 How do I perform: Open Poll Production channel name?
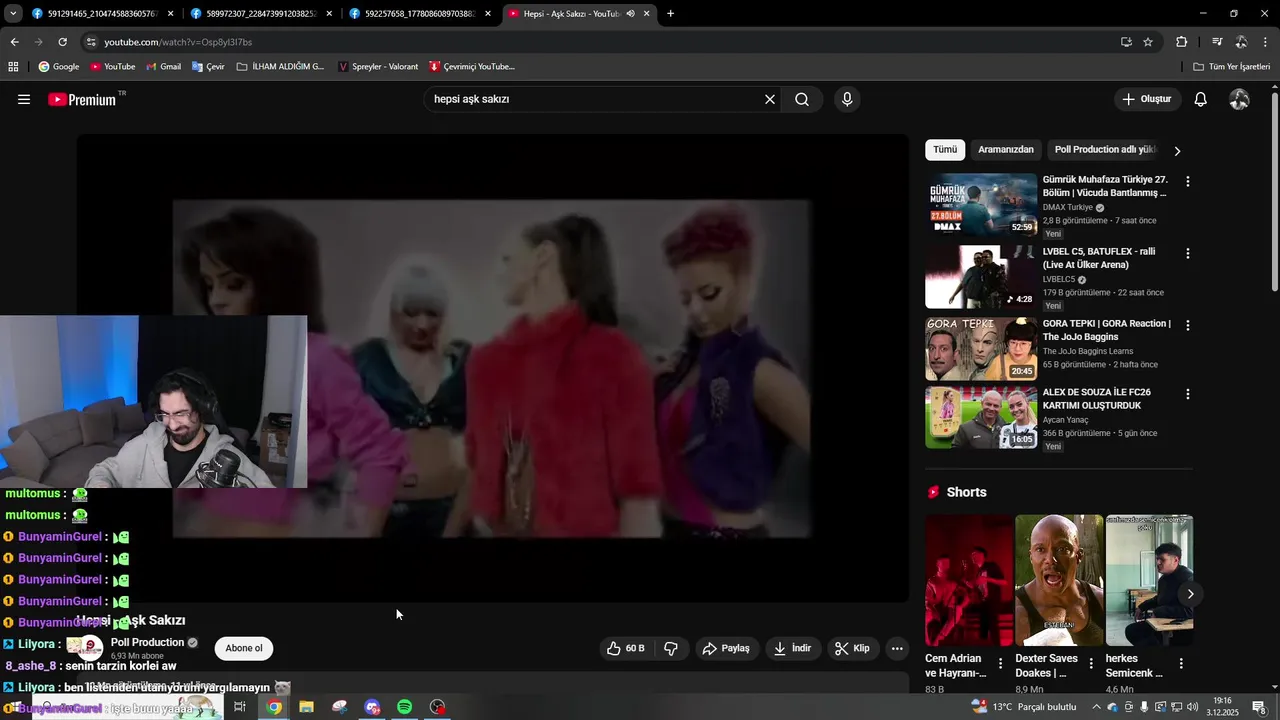148,642
